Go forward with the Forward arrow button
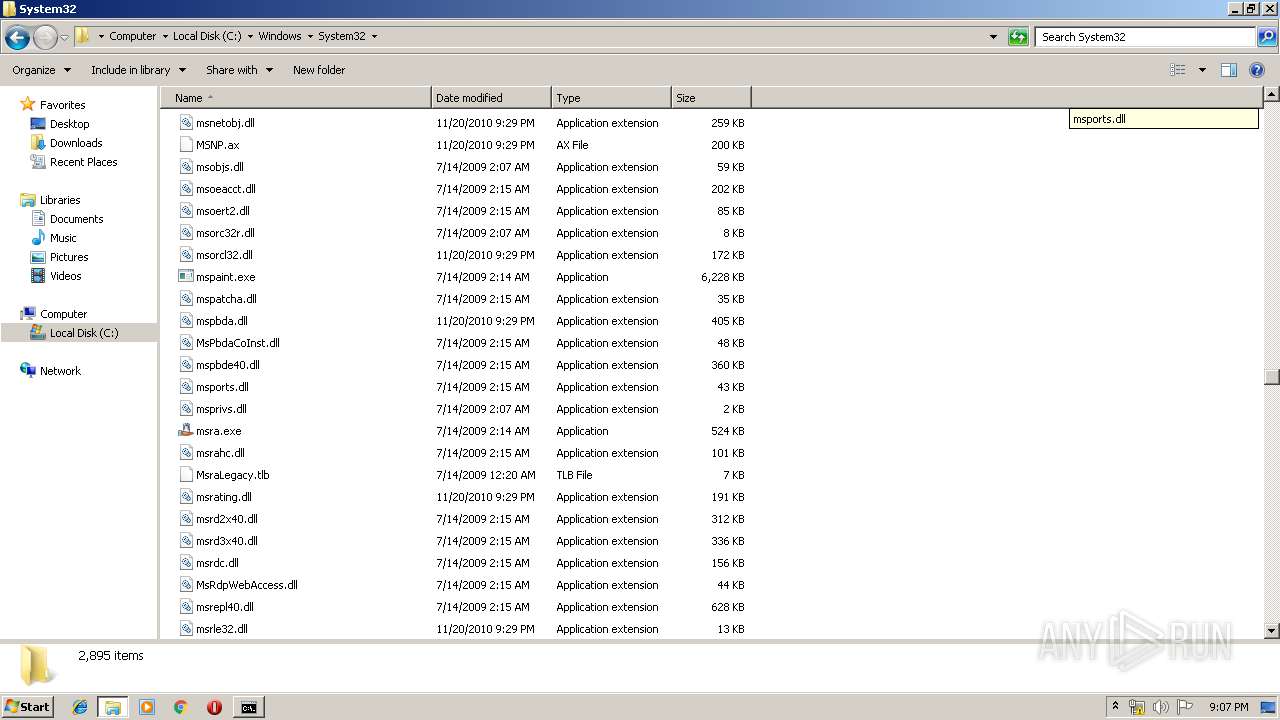1280x720 pixels. [x=45, y=38]
